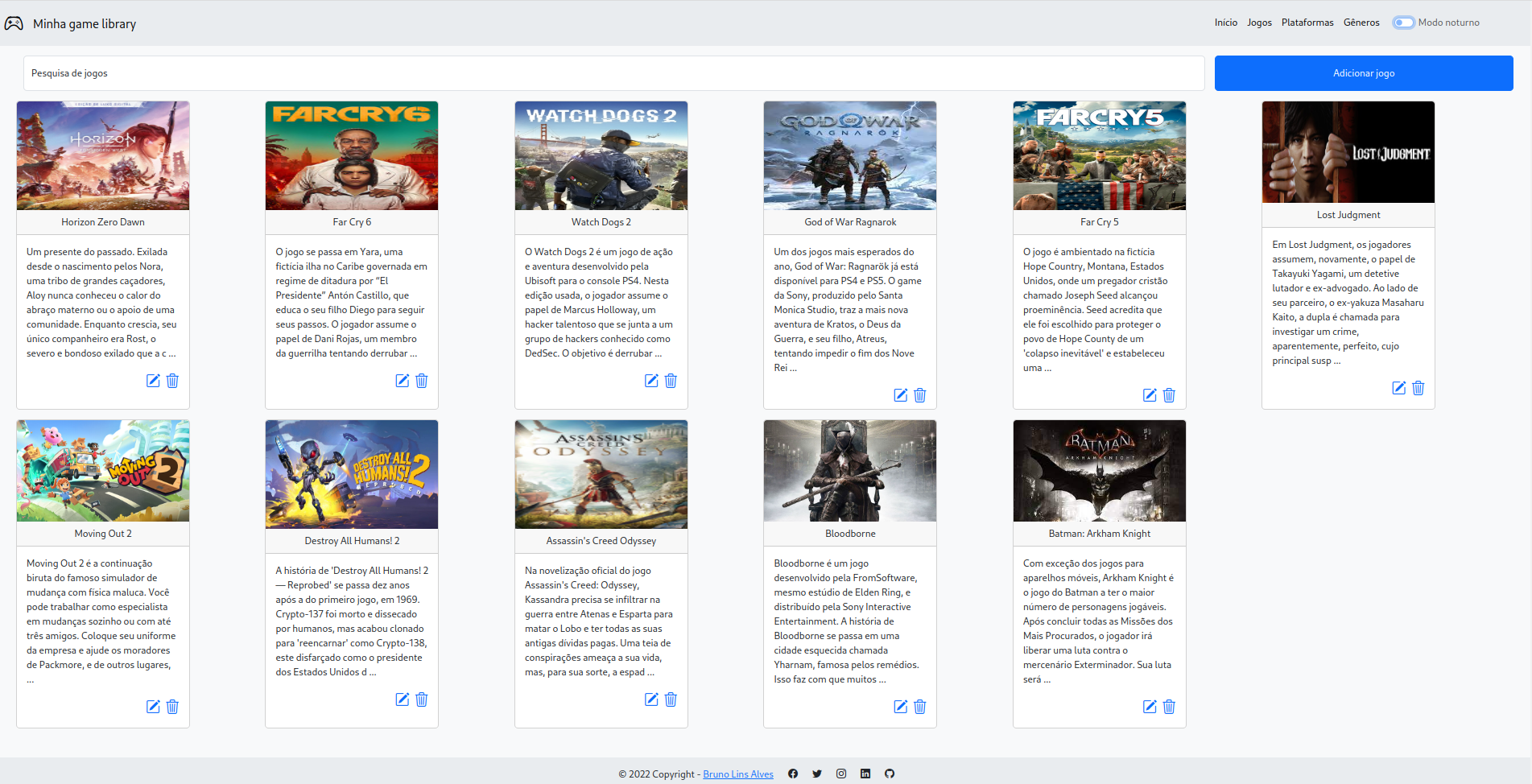This screenshot has height=784, width=1532.
Task: Open the Instagram footer icon
Action: pyautogui.click(x=841, y=774)
